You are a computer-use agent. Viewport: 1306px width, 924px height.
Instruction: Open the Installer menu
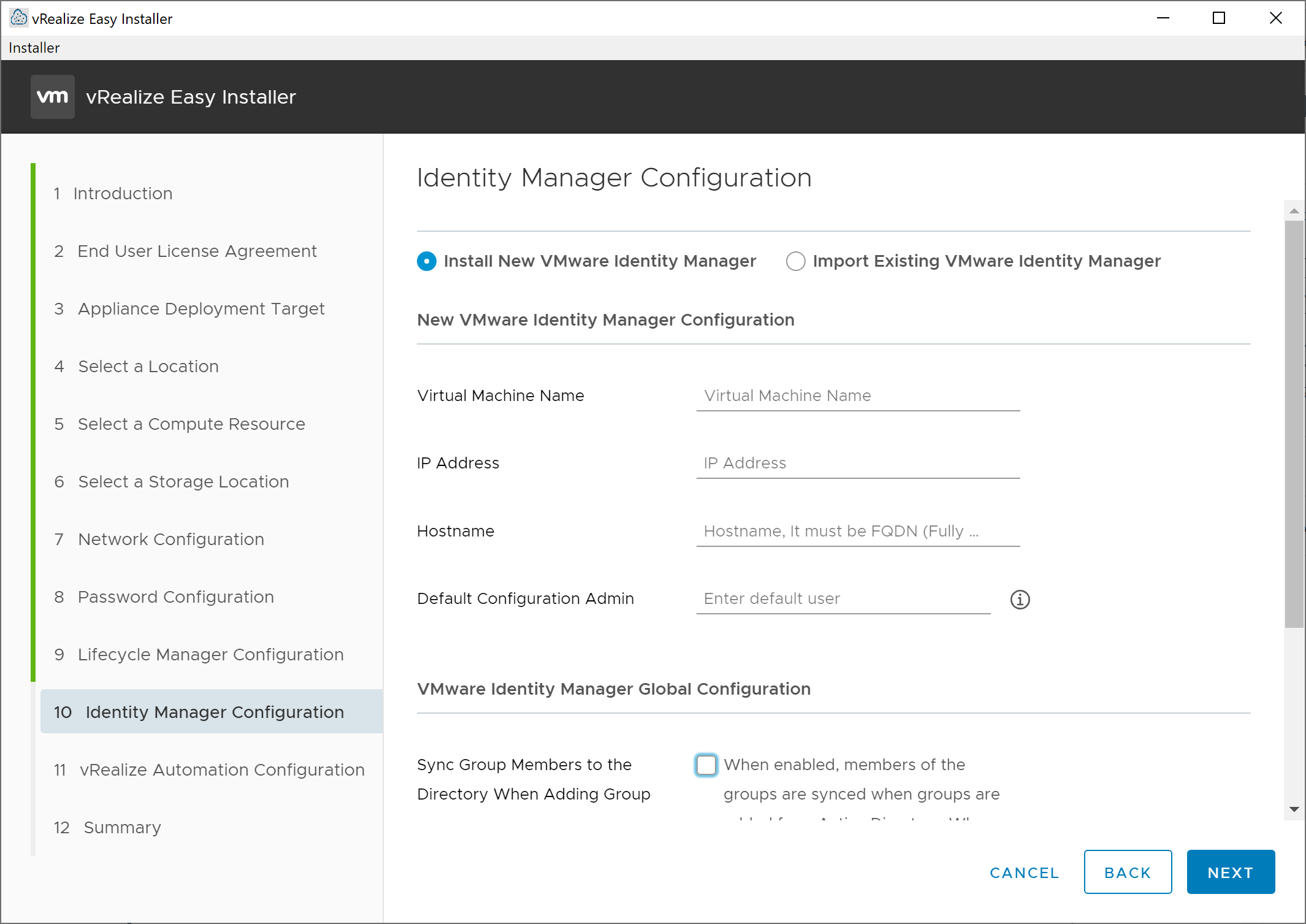34,48
